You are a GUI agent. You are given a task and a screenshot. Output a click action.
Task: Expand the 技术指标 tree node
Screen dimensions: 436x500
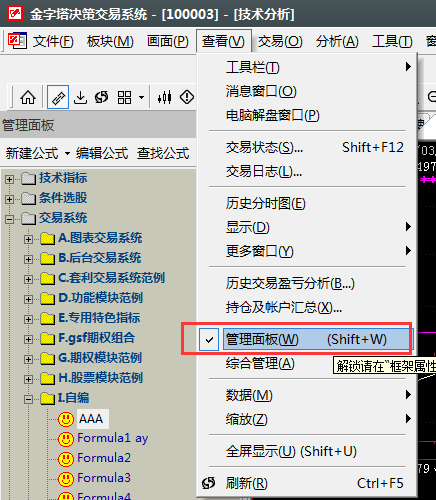(x=9, y=179)
